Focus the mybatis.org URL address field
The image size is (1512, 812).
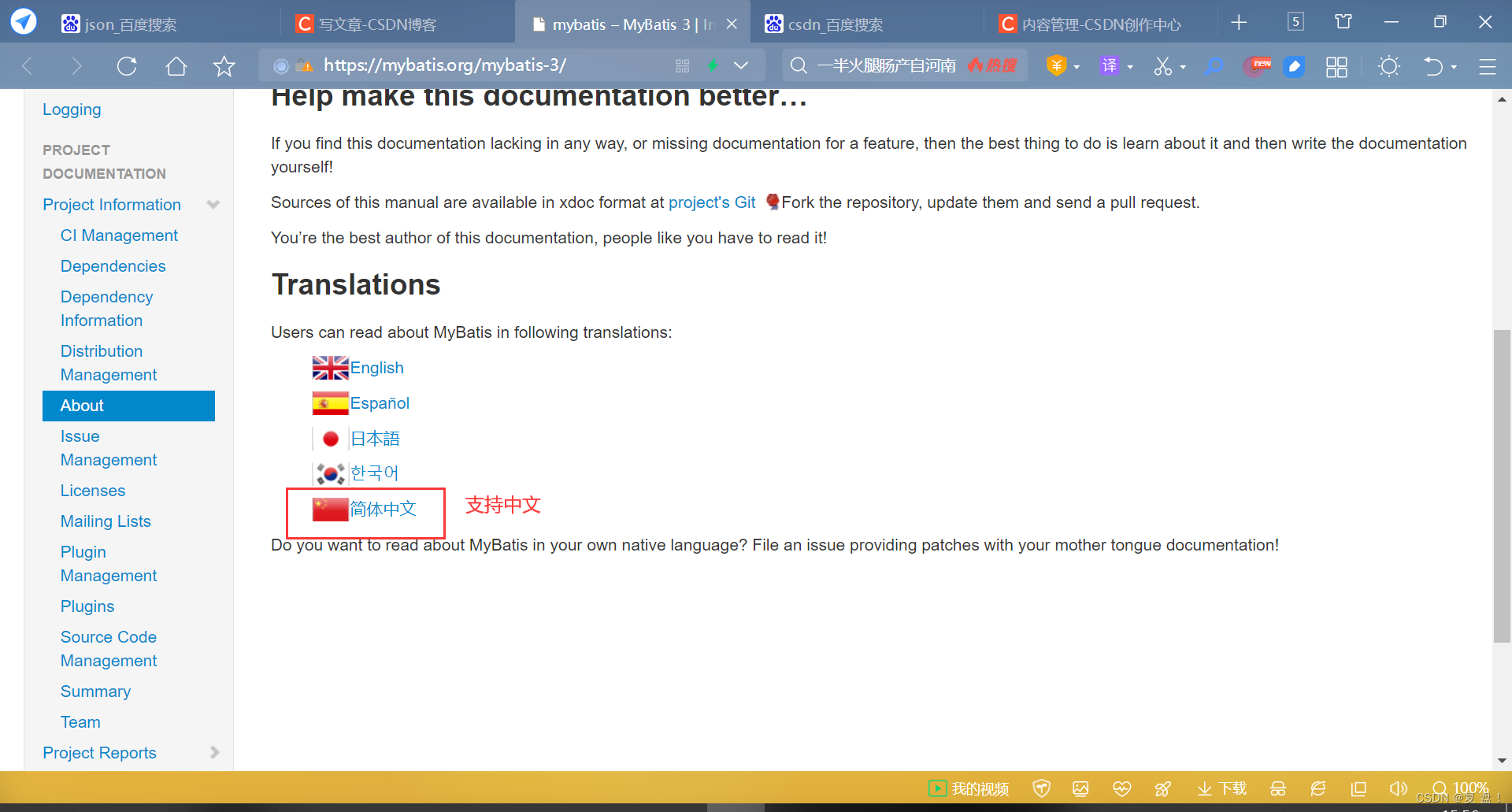[x=445, y=65]
